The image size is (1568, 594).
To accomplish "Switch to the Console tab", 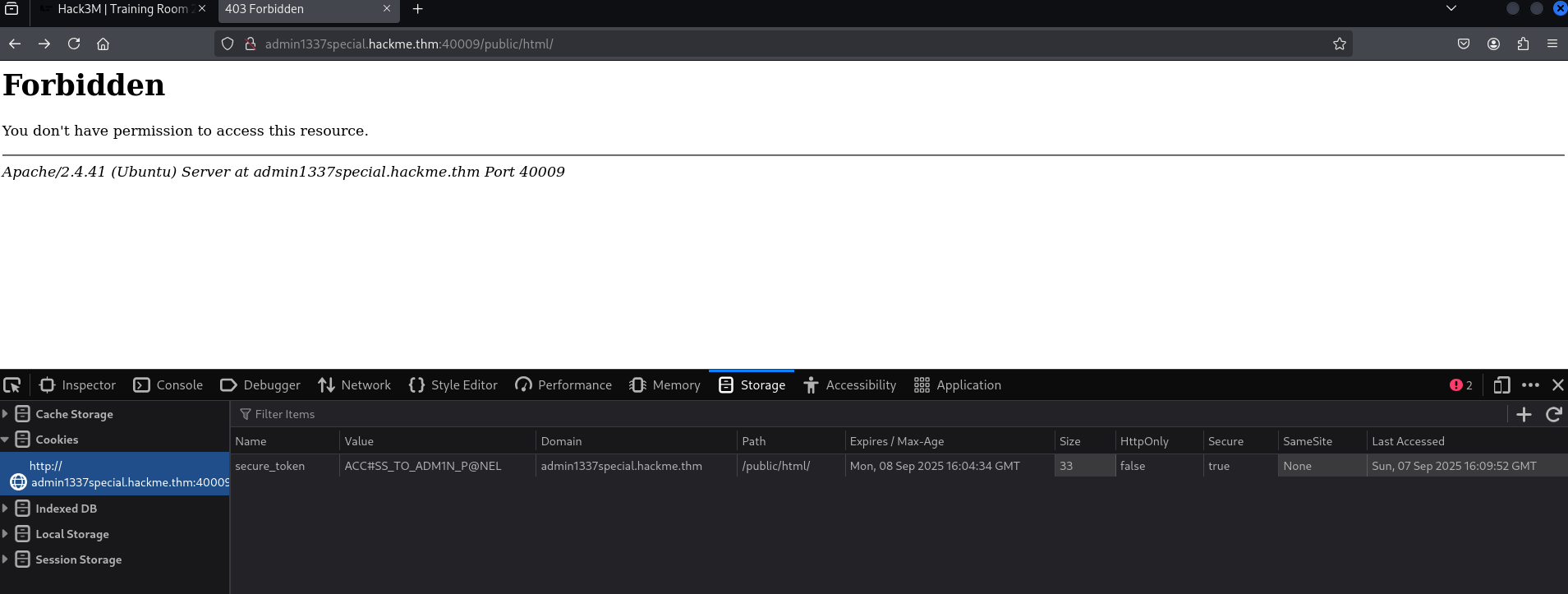I will click(x=168, y=385).
